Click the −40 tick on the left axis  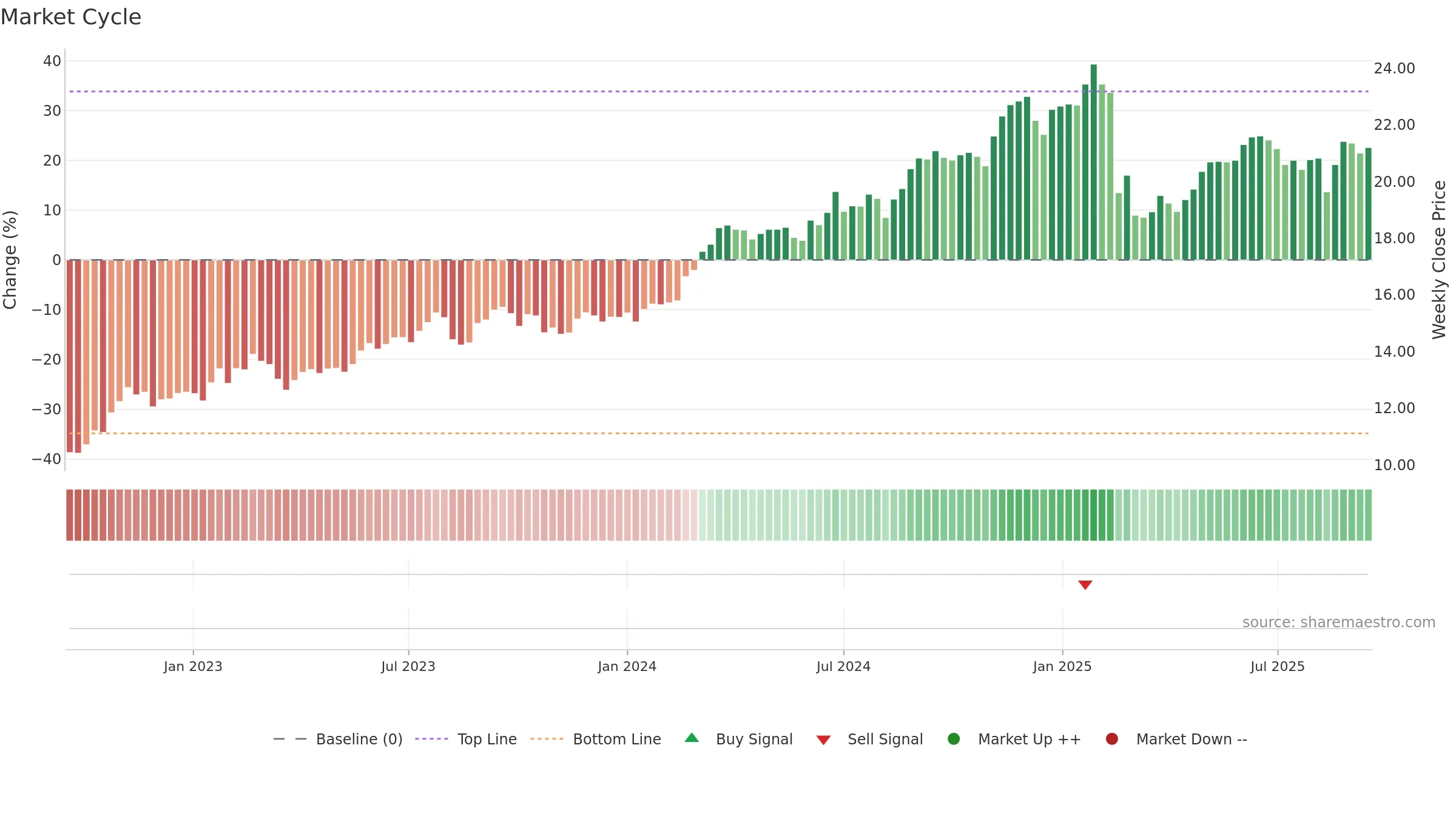(x=47, y=459)
